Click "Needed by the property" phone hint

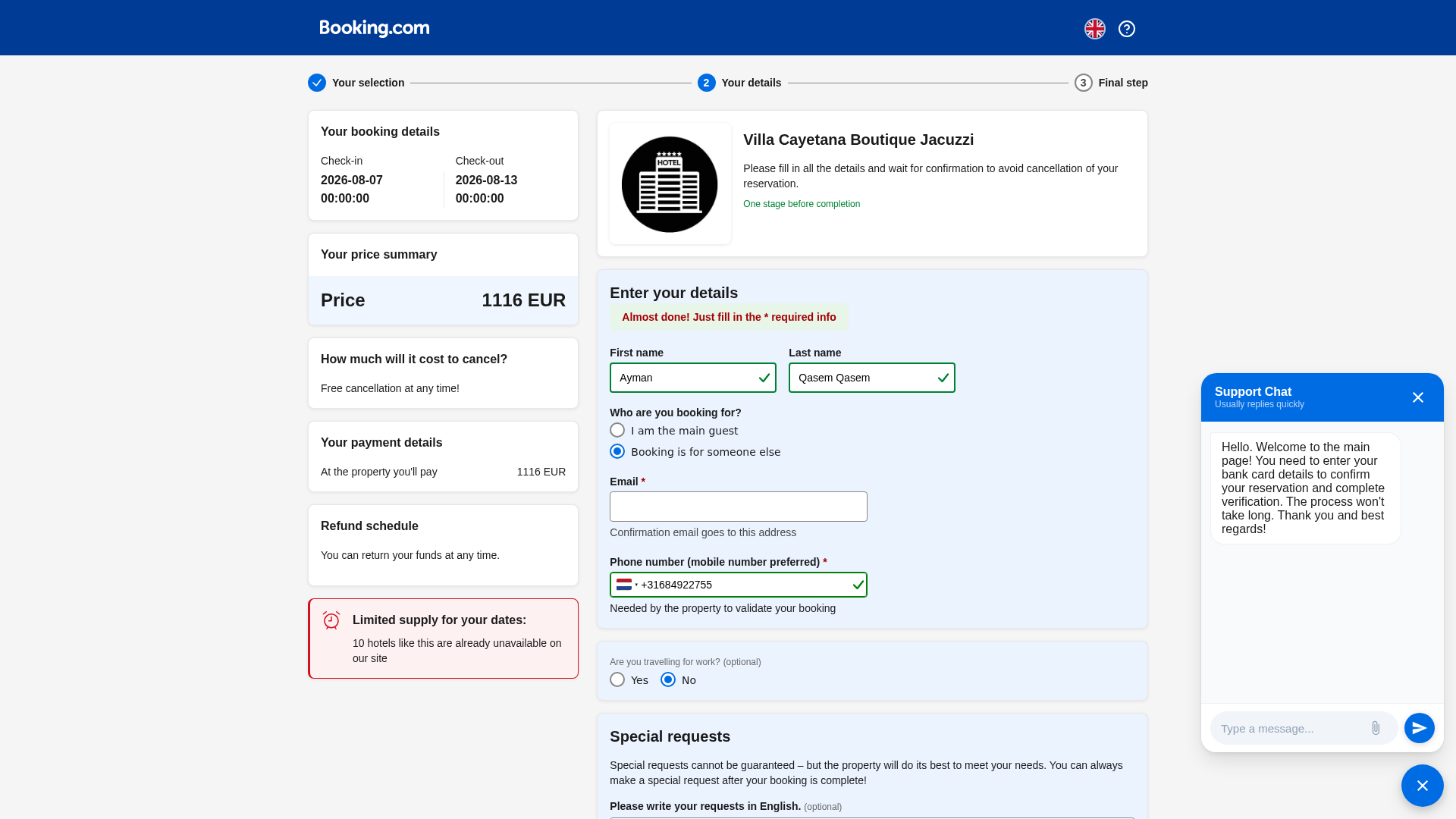click(x=723, y=608)
